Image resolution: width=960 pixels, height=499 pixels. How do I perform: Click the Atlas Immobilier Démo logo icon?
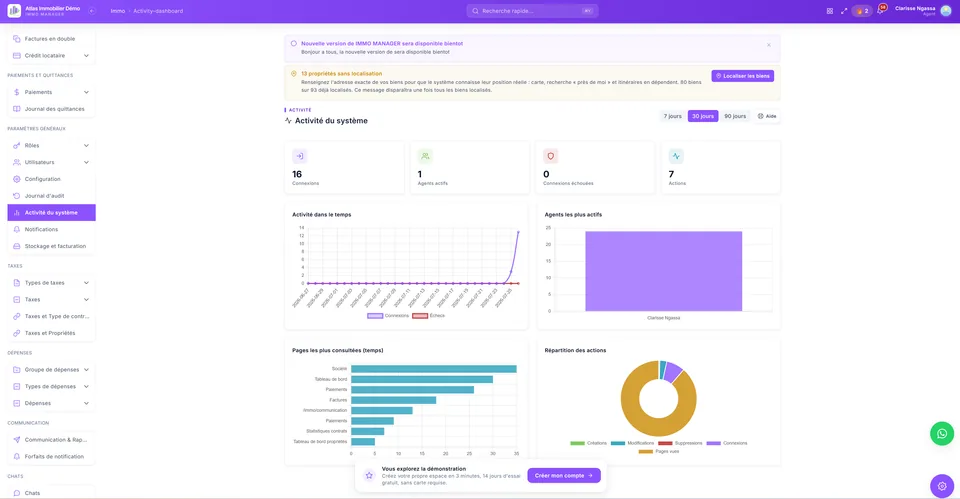coord(13,11)
